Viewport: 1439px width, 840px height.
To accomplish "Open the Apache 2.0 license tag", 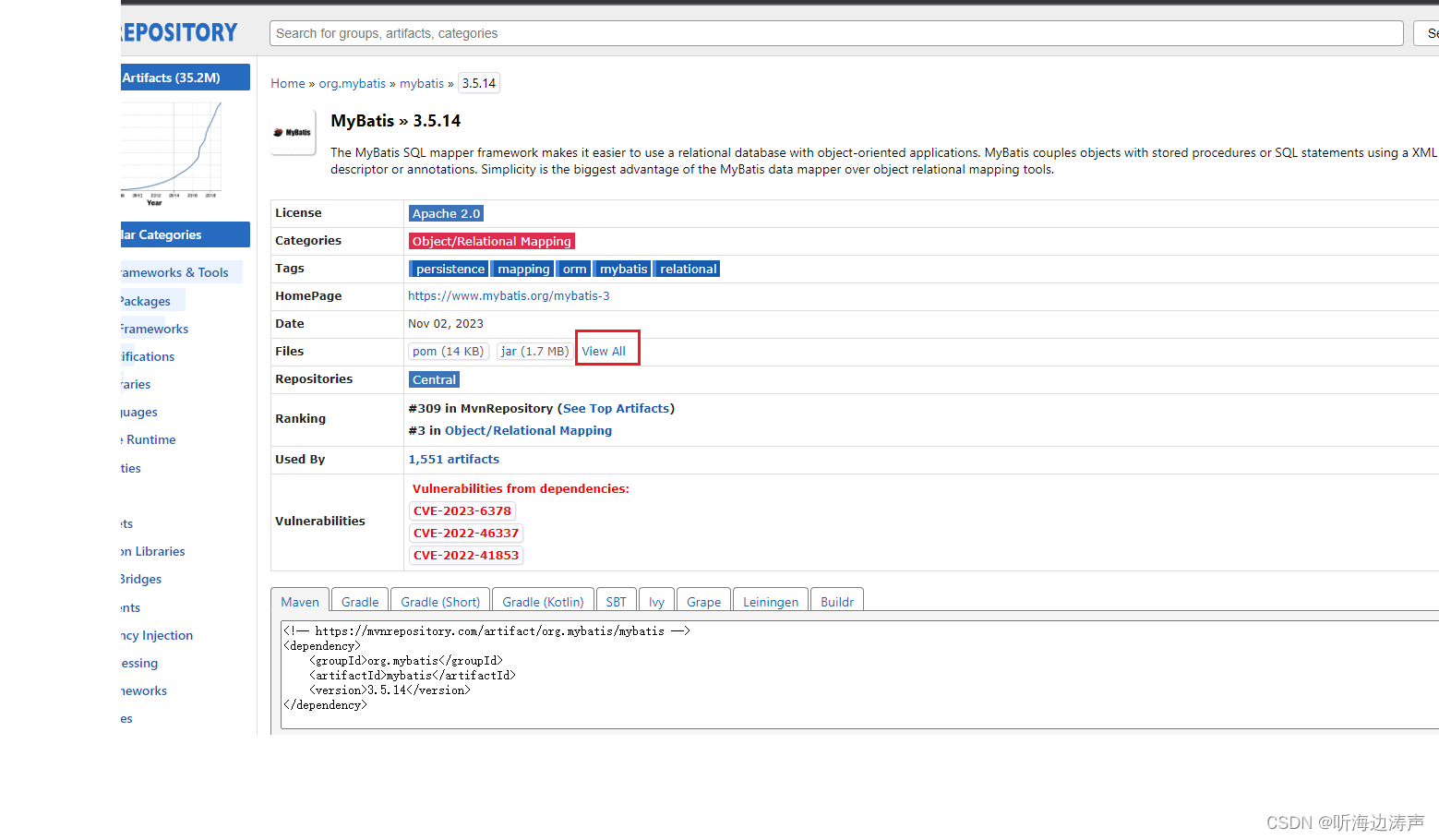I will (446, 213).
